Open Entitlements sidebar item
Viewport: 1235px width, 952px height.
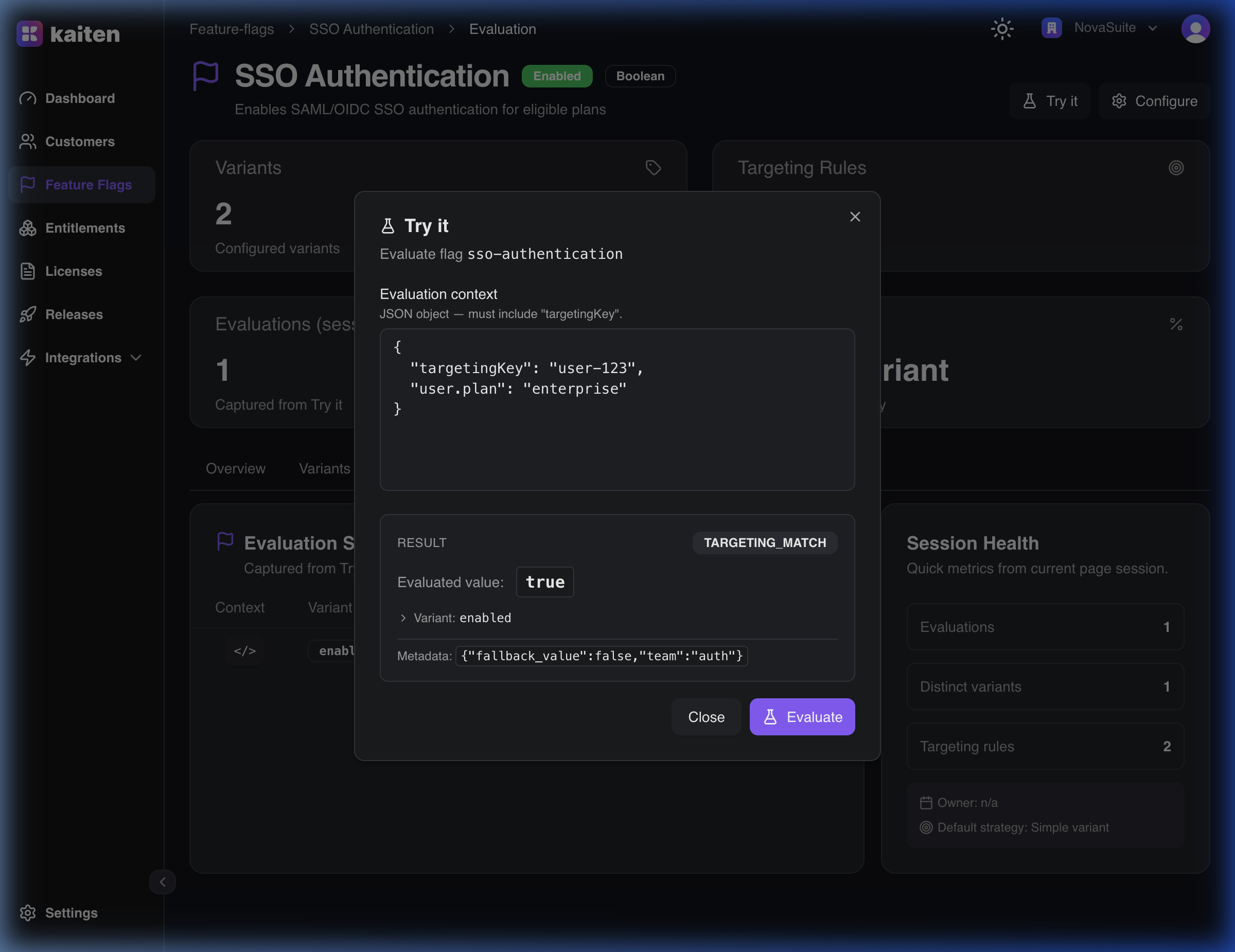85,228
